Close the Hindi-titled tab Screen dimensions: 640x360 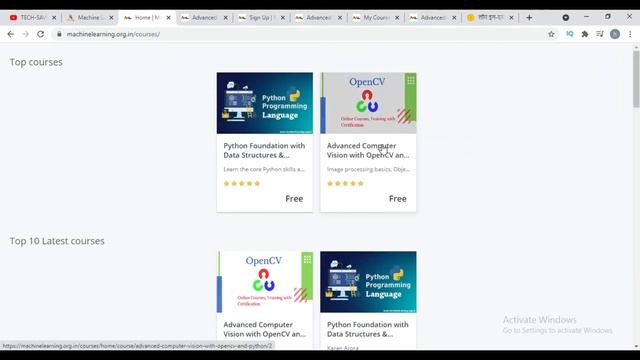511,18
